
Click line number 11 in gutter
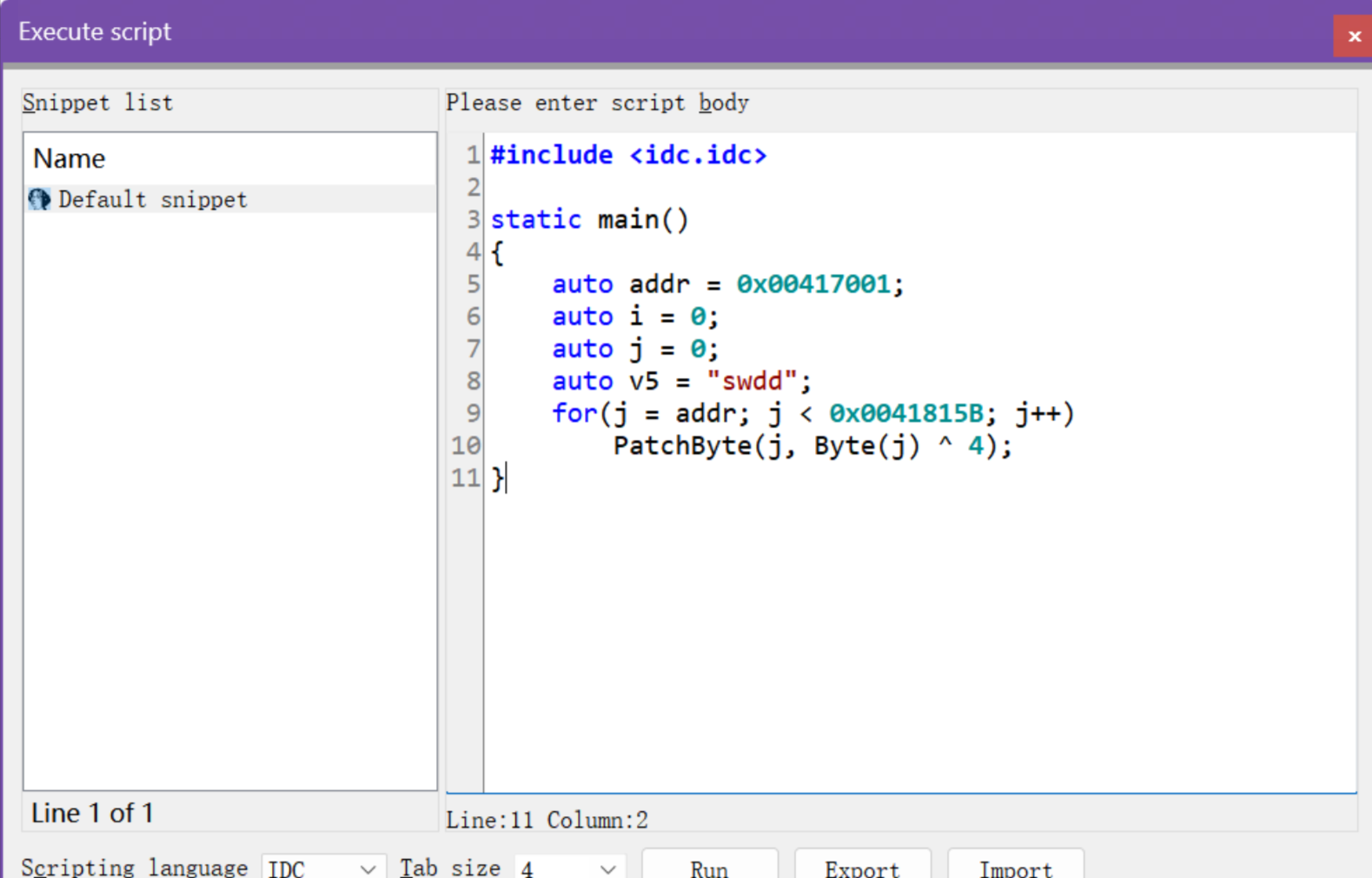466,478
